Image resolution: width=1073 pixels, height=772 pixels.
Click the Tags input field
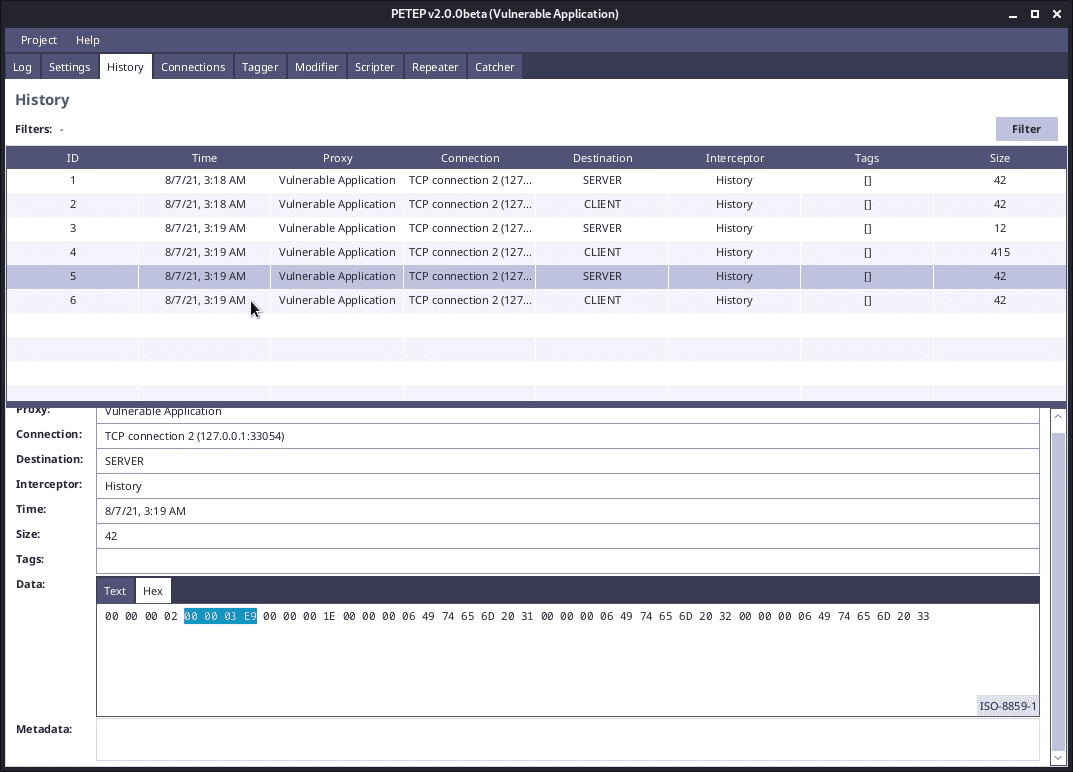567,561
